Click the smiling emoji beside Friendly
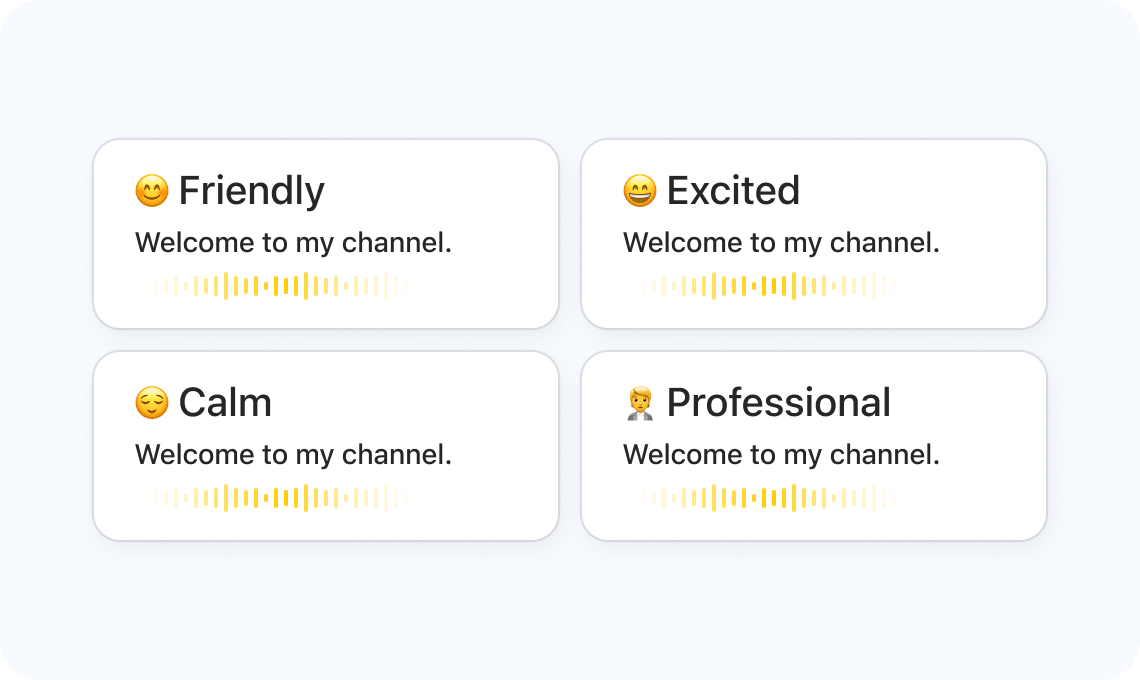This screenshot has width=1140, height=680. point(152,191)
